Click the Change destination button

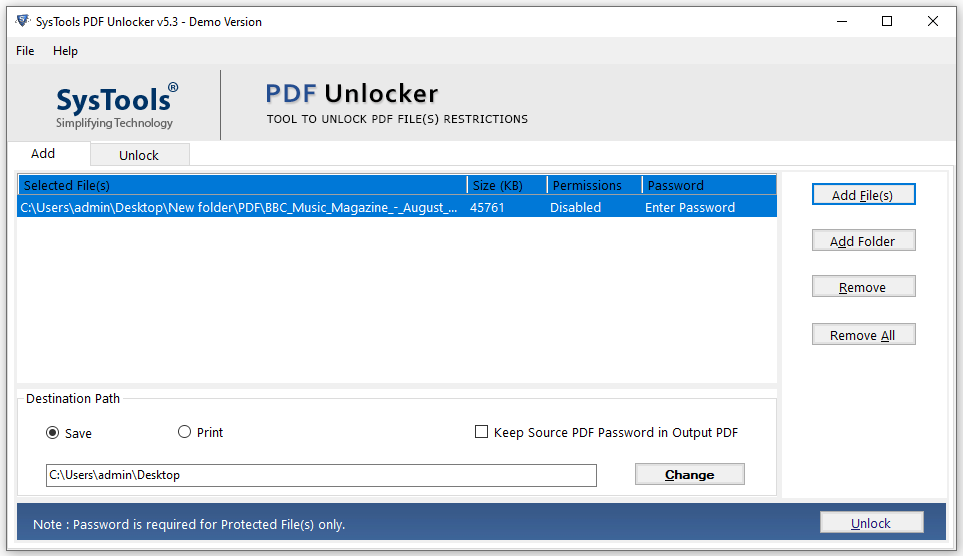tap(689, 474)
